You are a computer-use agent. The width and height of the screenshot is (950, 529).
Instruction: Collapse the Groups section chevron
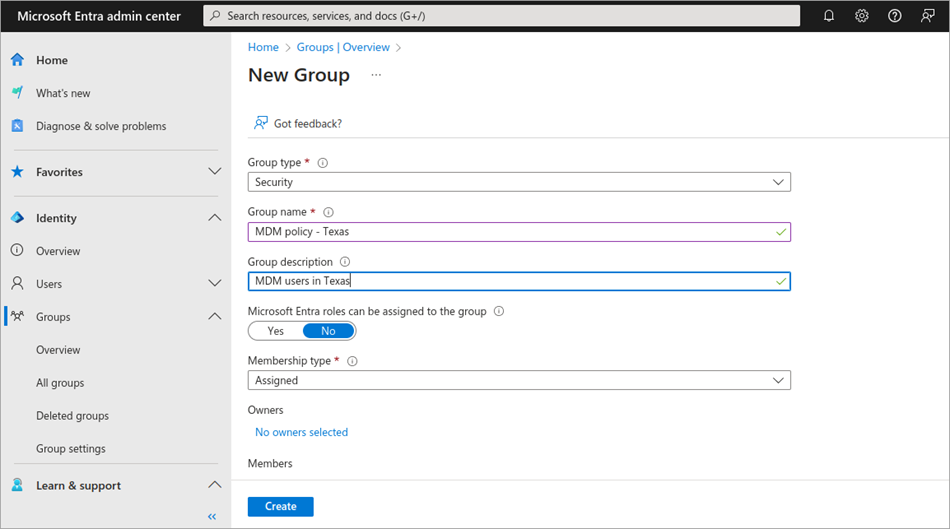pos(214,316)
